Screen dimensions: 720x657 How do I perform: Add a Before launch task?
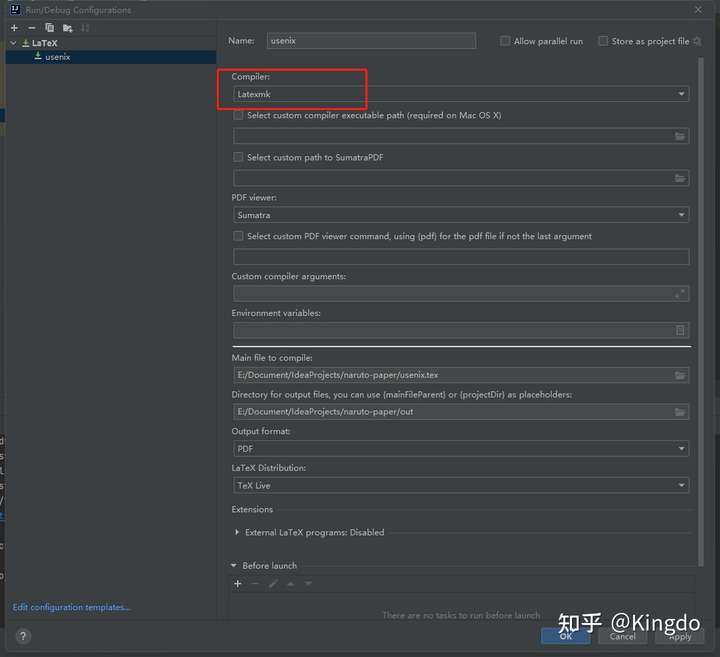pyautogui.click(x=237, y=584)
